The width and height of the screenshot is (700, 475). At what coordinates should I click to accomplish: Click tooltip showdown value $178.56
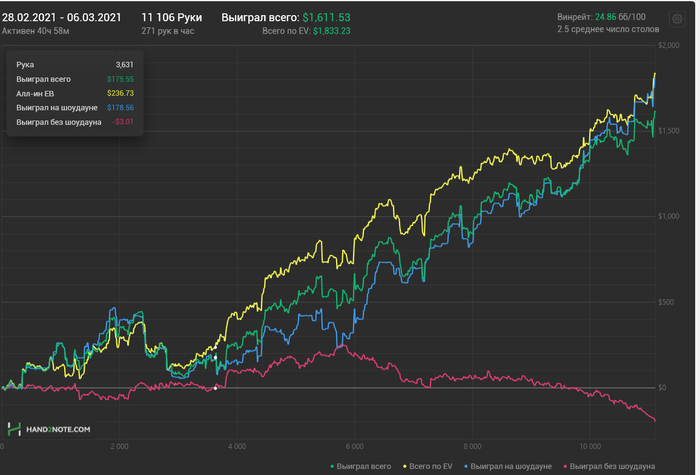[121, 108]
